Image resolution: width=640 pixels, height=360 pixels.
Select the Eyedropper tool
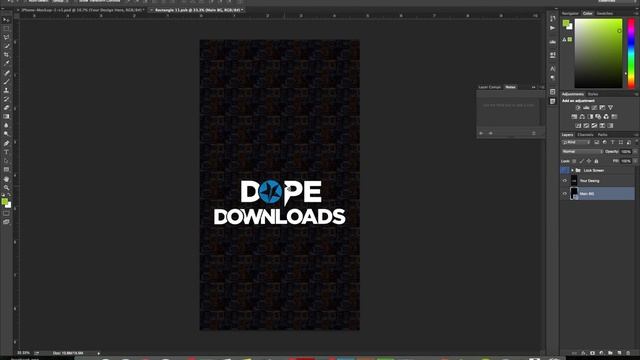coord(6,63)
